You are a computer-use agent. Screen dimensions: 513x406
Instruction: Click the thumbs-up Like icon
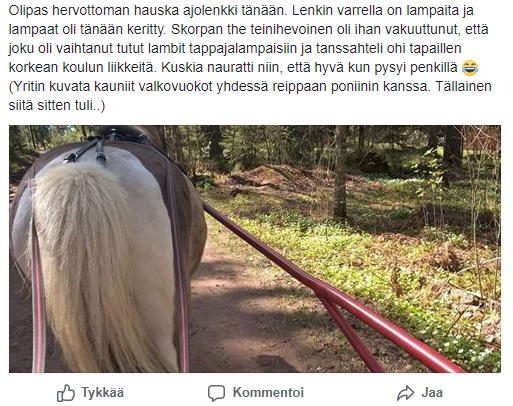(66, 393)
